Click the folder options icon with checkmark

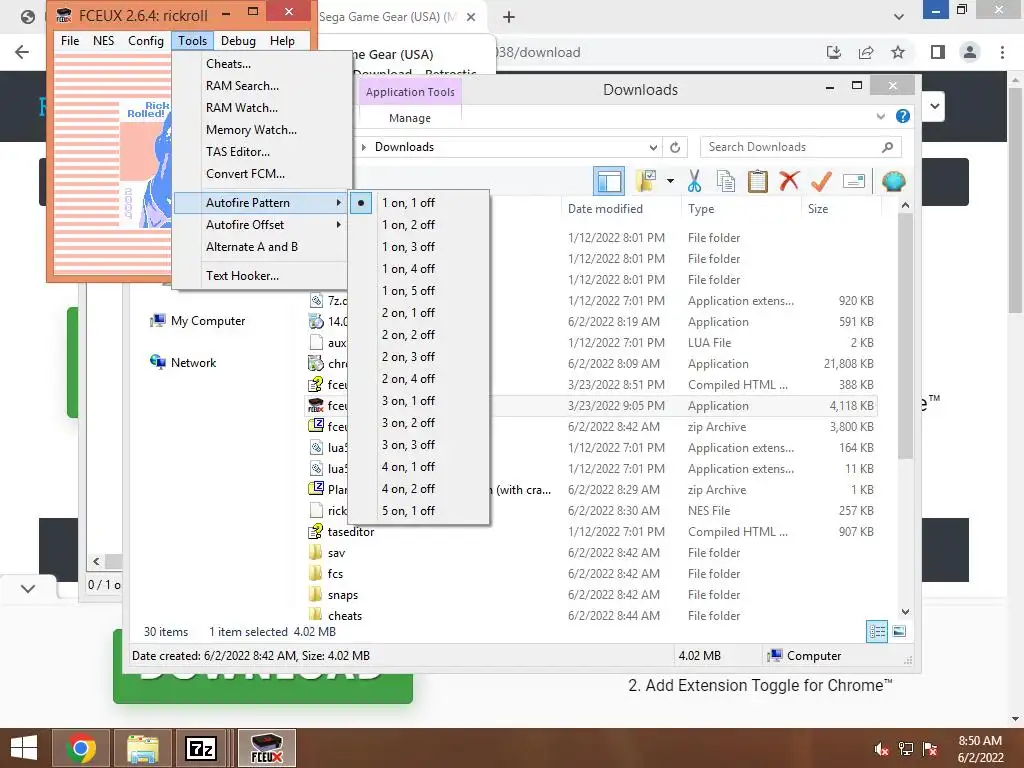click(x=646, y=181)
